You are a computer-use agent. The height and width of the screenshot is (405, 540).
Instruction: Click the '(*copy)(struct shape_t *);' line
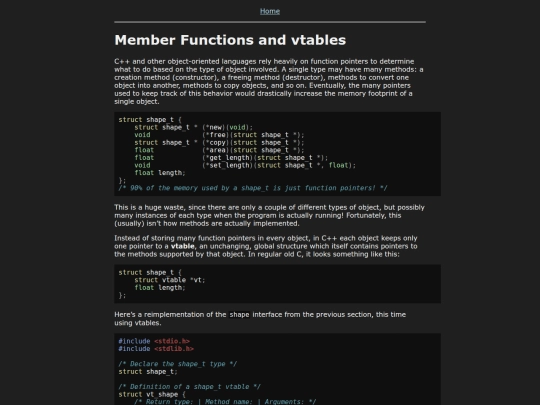pyautogui.click(x=219, y=143)
